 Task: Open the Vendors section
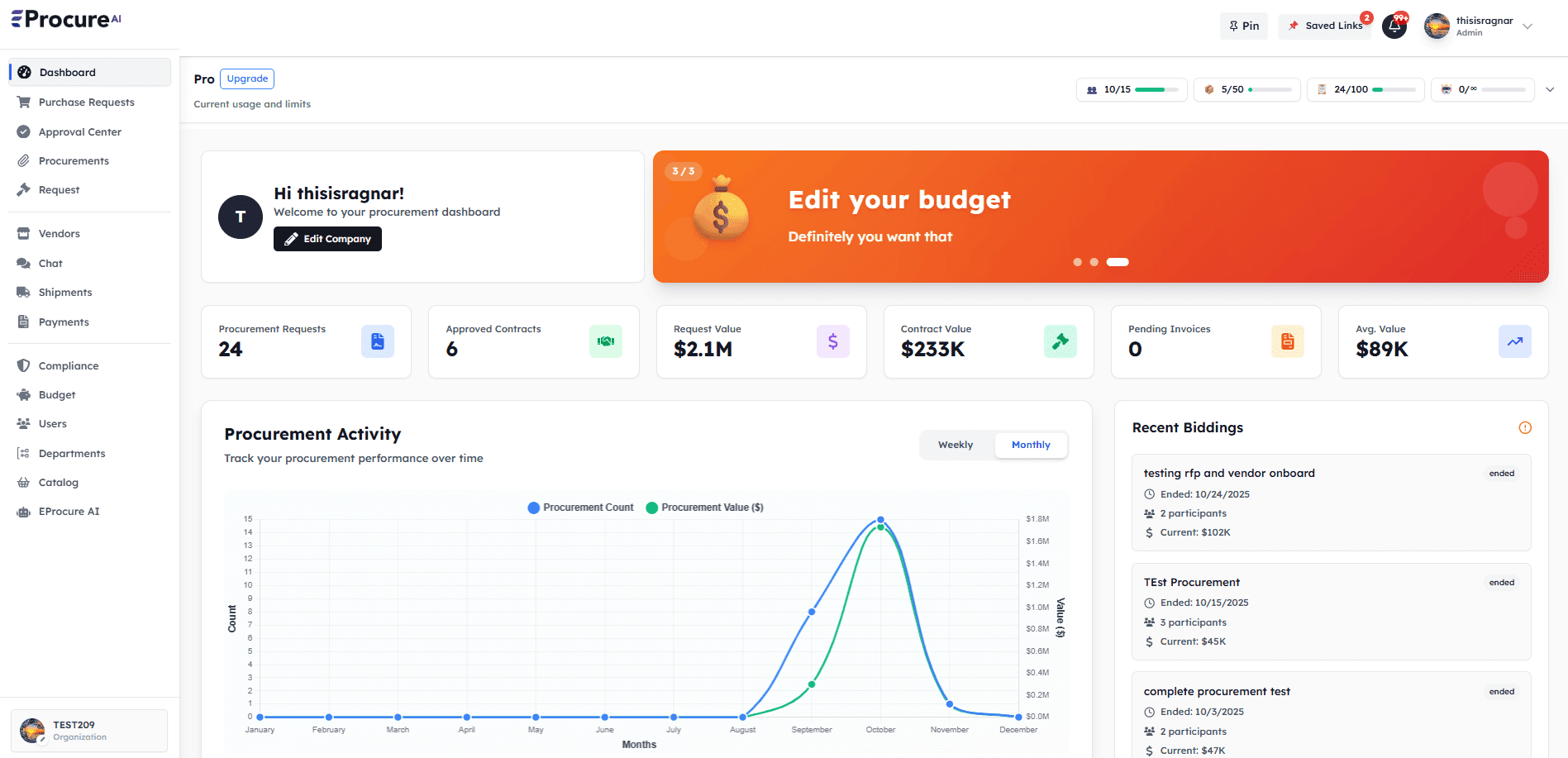pos(59,233)
